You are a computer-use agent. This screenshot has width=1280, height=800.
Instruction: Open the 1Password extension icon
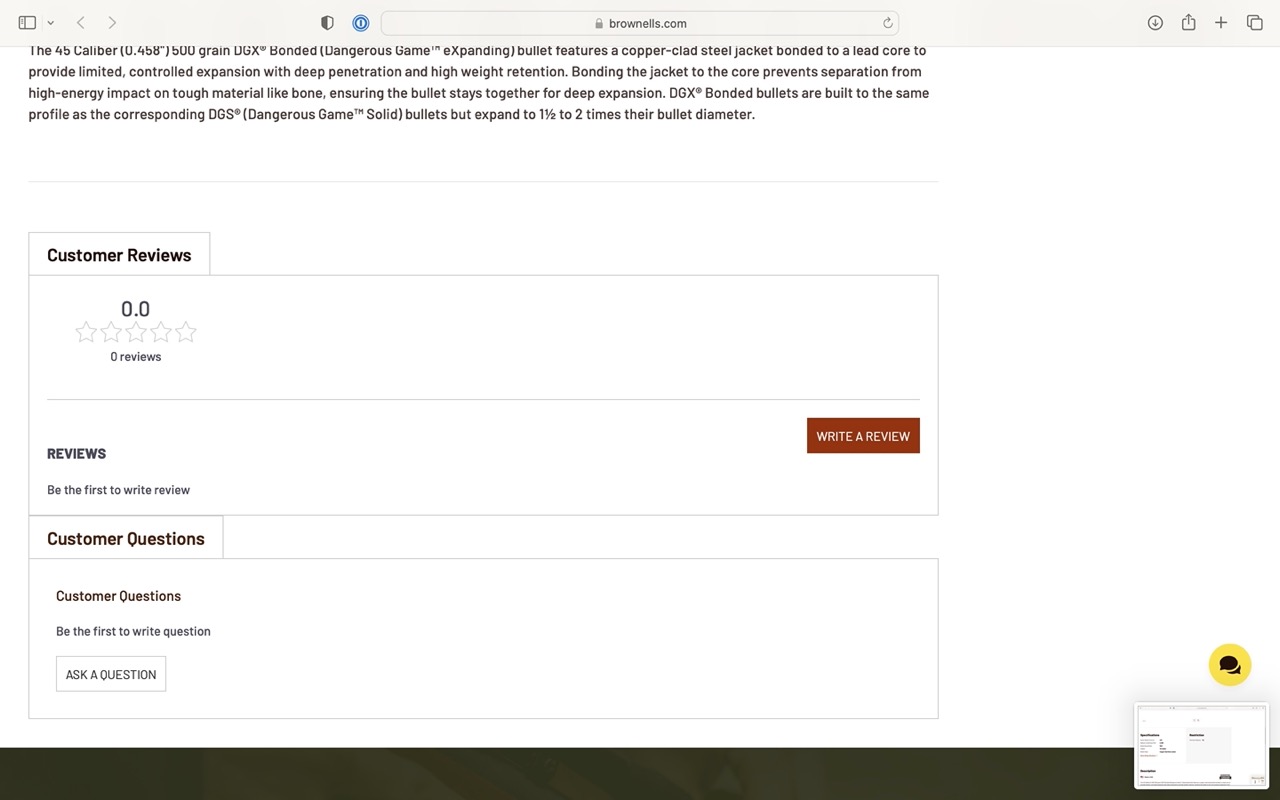(x=361, y=23)
